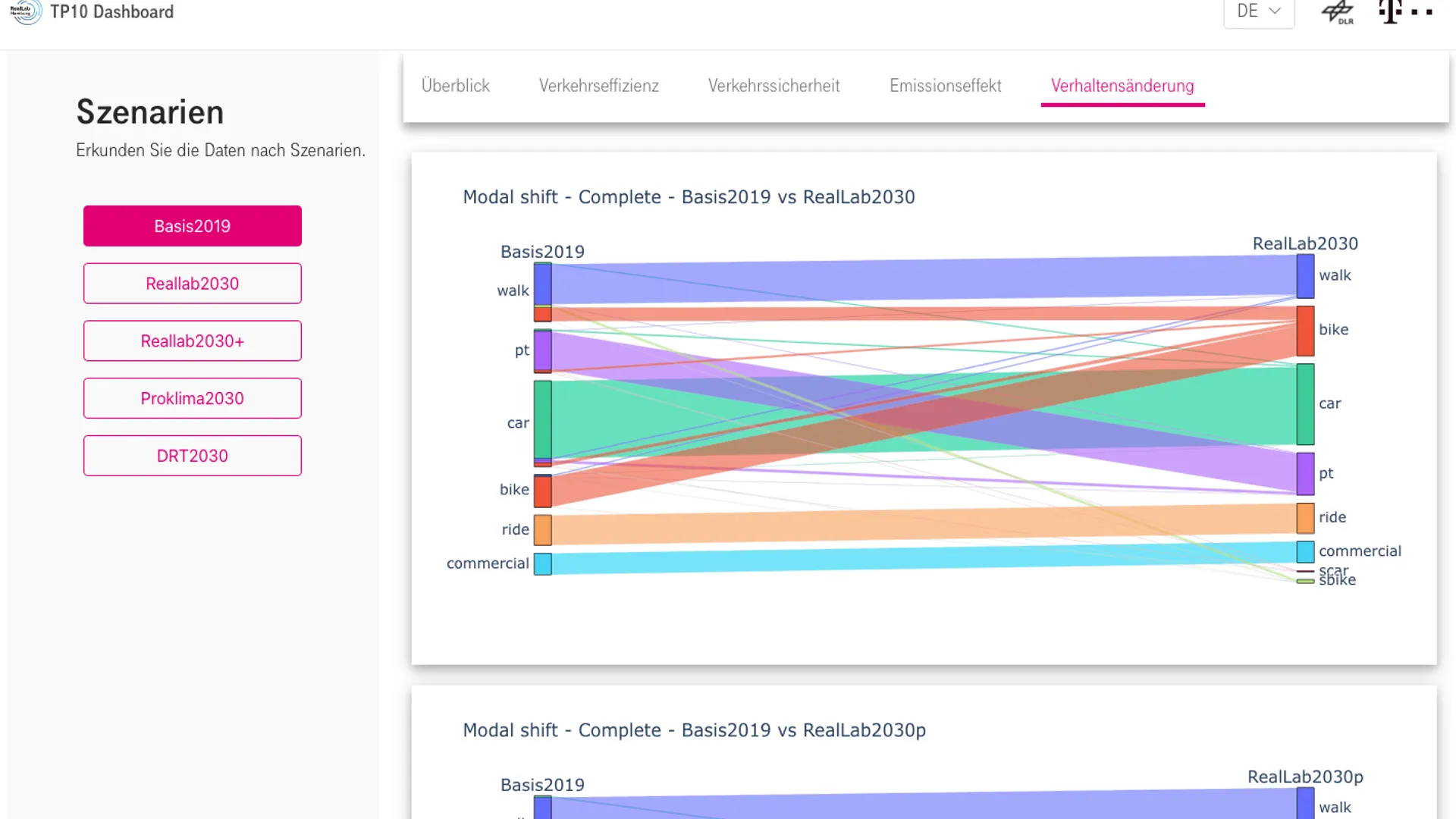
Task: Click the RealLab2030 walk node
Action: pos(1305,276)
